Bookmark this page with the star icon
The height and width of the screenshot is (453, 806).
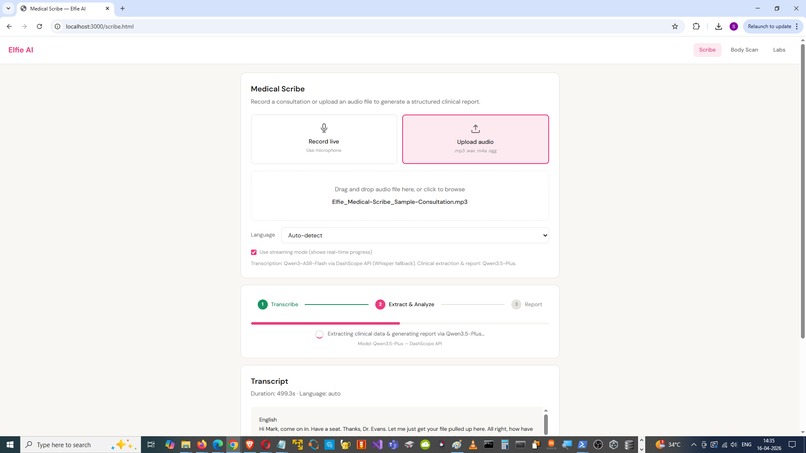675,26
